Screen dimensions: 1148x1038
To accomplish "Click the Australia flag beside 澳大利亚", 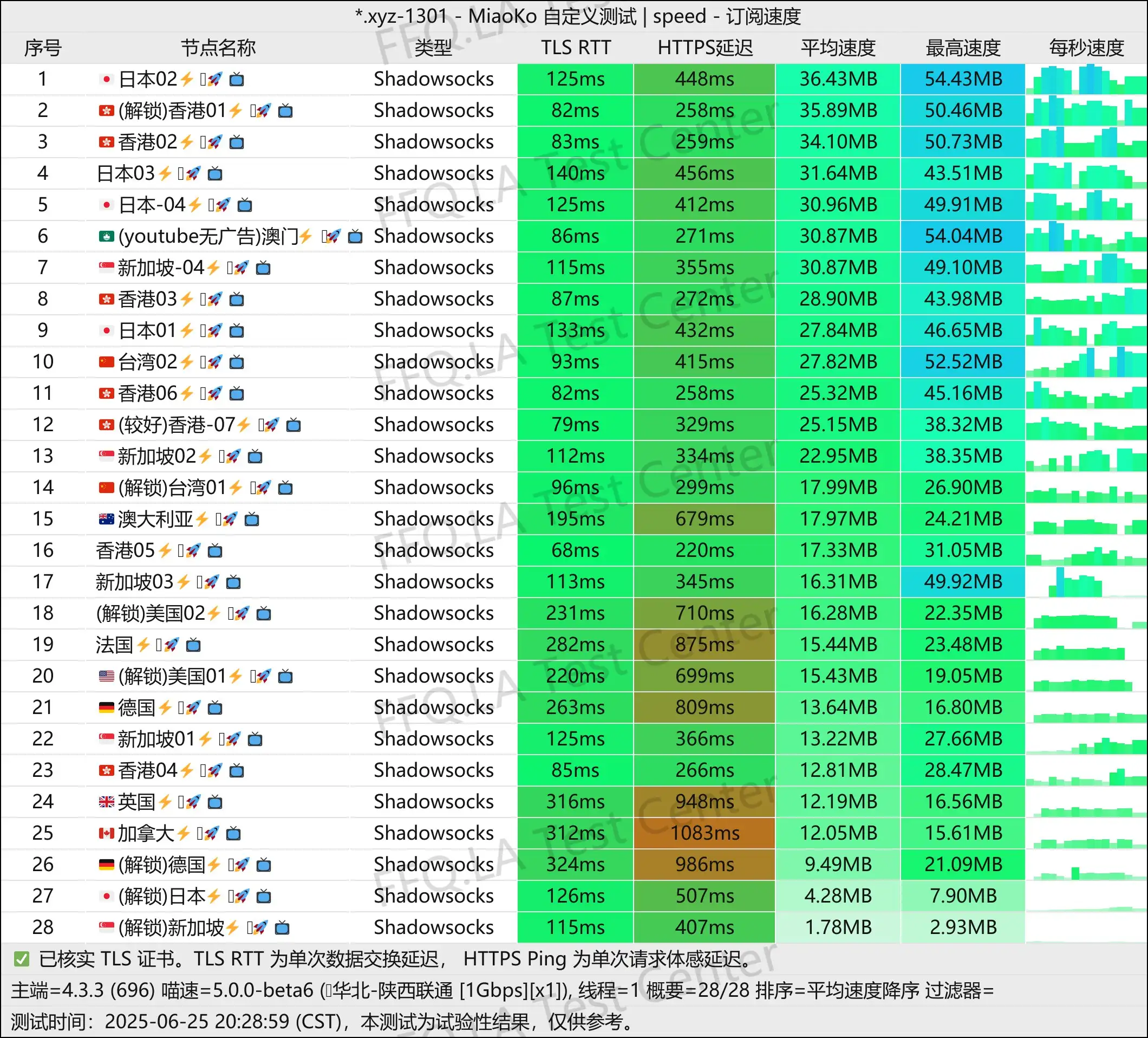I will [106, 519].
